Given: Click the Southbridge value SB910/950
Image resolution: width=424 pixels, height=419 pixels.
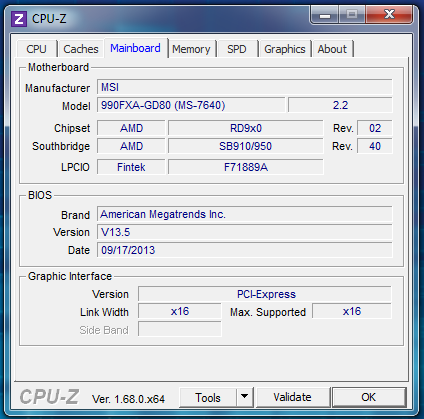Looking at the screenshot, I should tap(246, 146).
